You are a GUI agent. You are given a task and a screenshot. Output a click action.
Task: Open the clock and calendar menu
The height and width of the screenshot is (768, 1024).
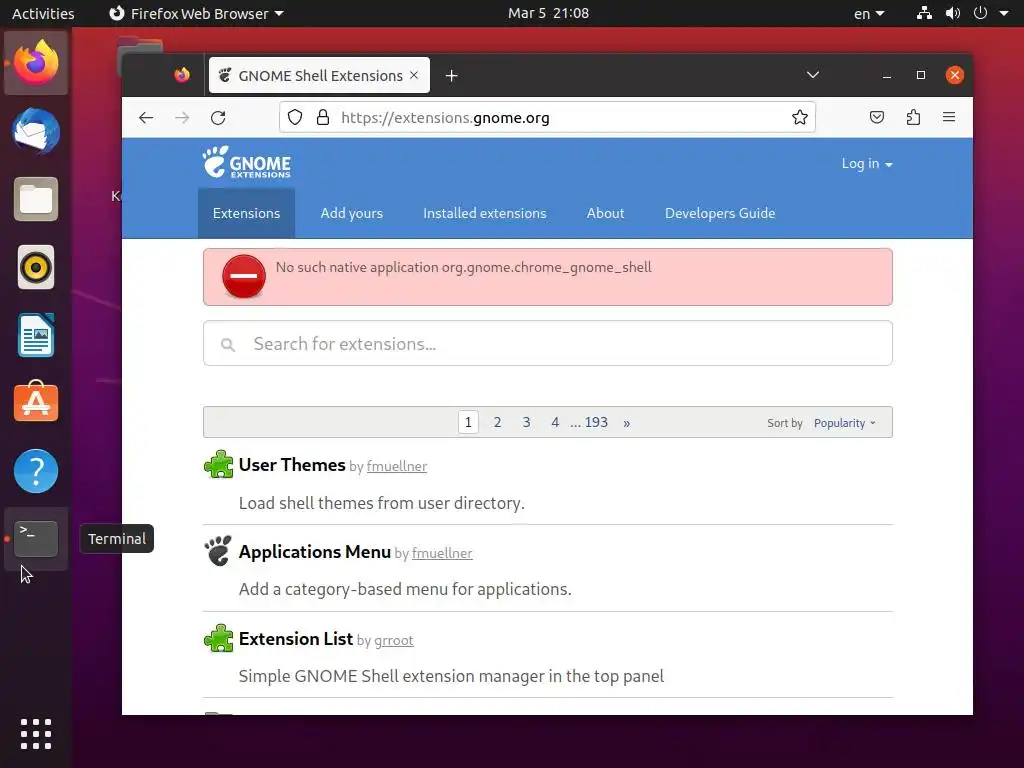point(549,13)
